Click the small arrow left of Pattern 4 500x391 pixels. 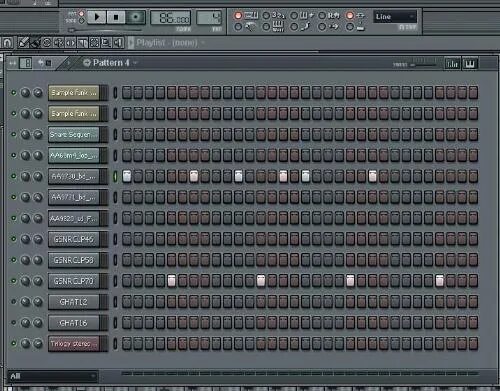click(x=68, y=63)
